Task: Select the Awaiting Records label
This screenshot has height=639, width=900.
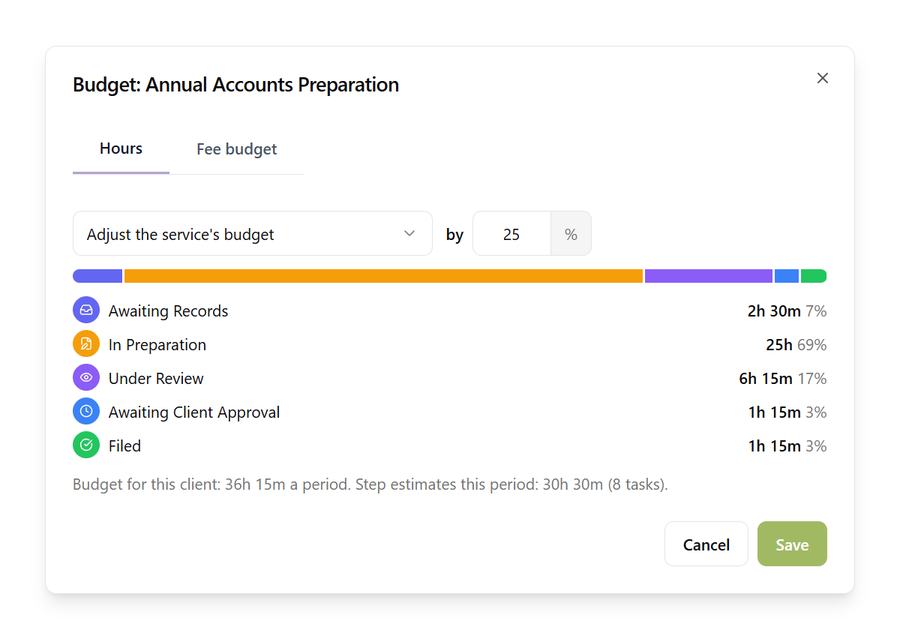Action: [168, 311]
